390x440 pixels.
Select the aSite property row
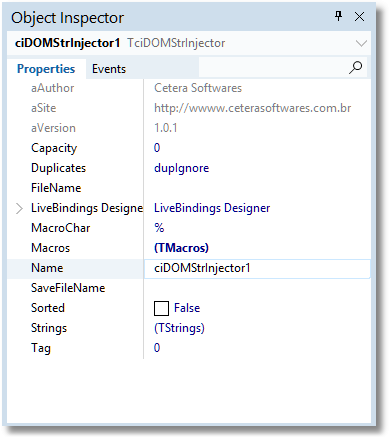[x=43, y=108]
